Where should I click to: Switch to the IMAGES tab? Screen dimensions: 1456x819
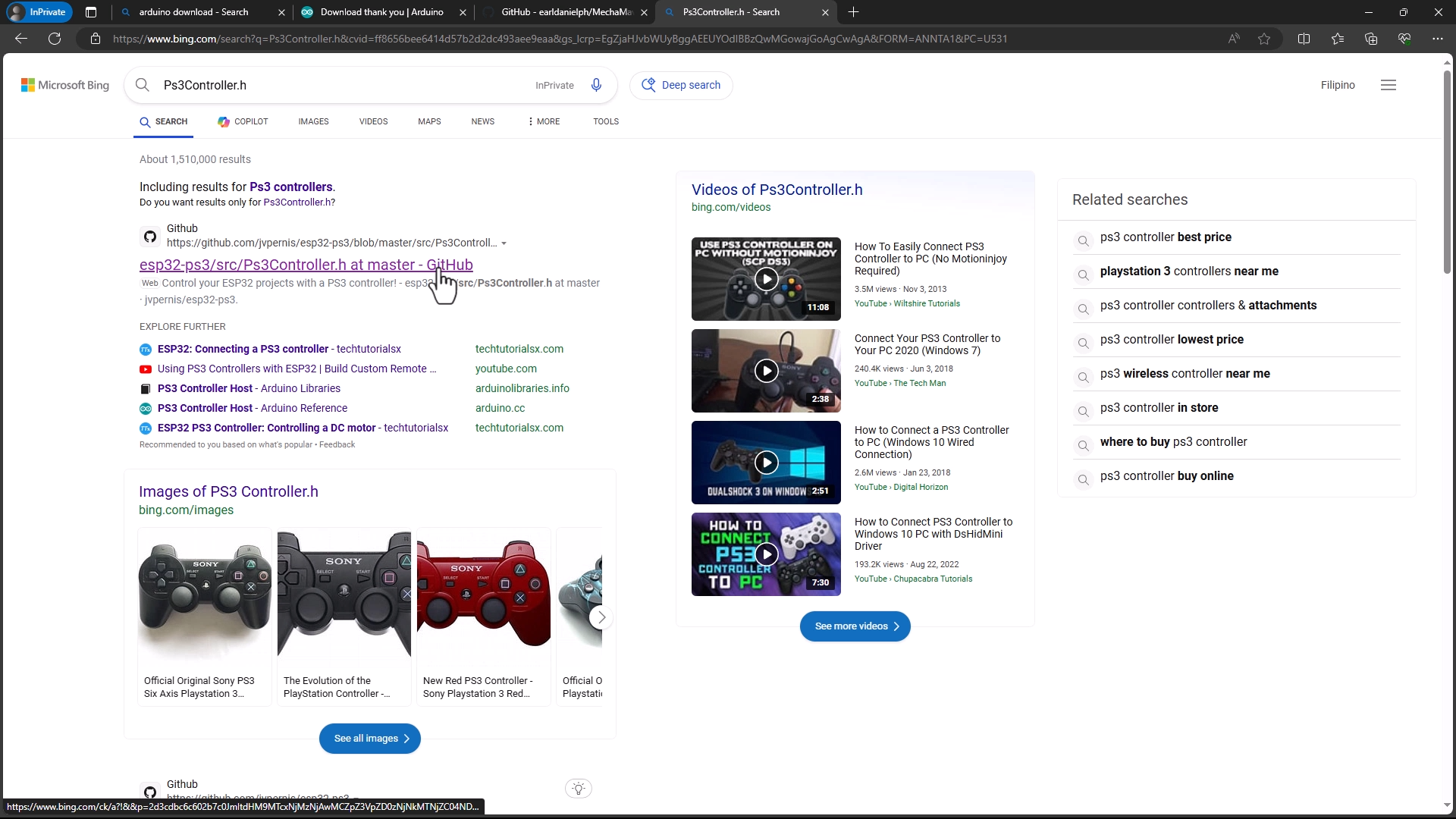point(313,121)
